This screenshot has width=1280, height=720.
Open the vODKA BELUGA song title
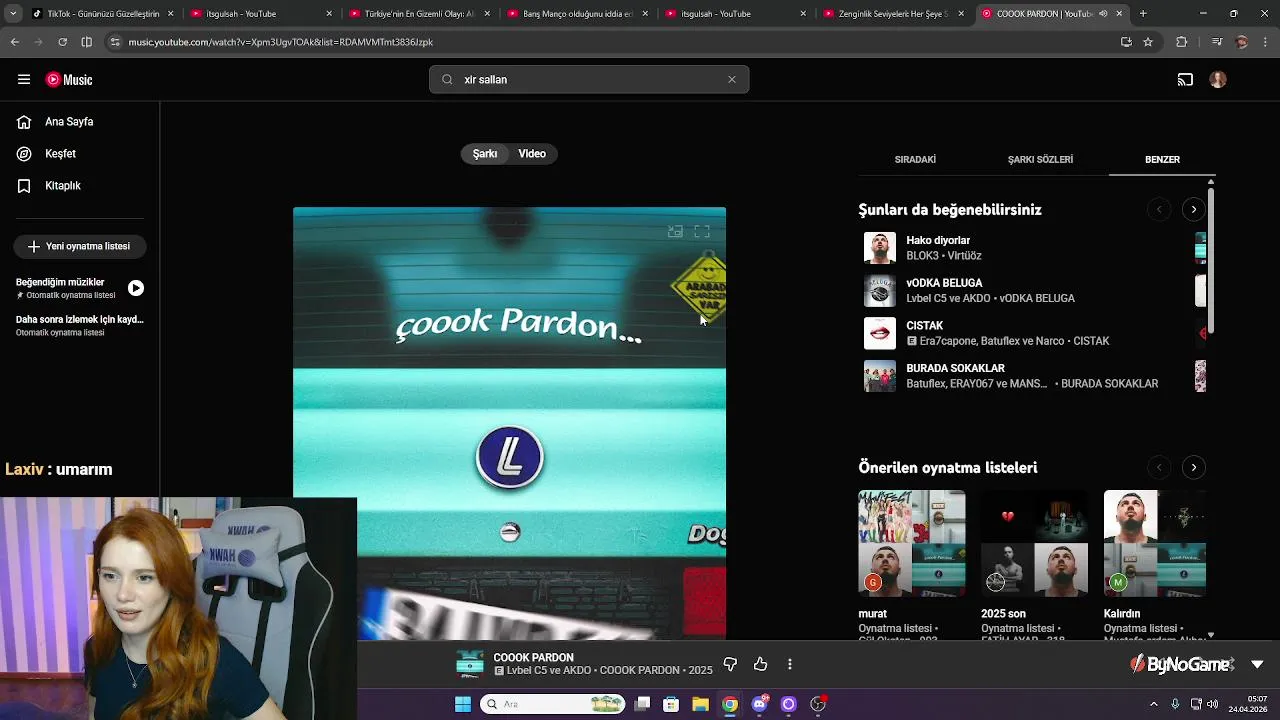point(944,283)
